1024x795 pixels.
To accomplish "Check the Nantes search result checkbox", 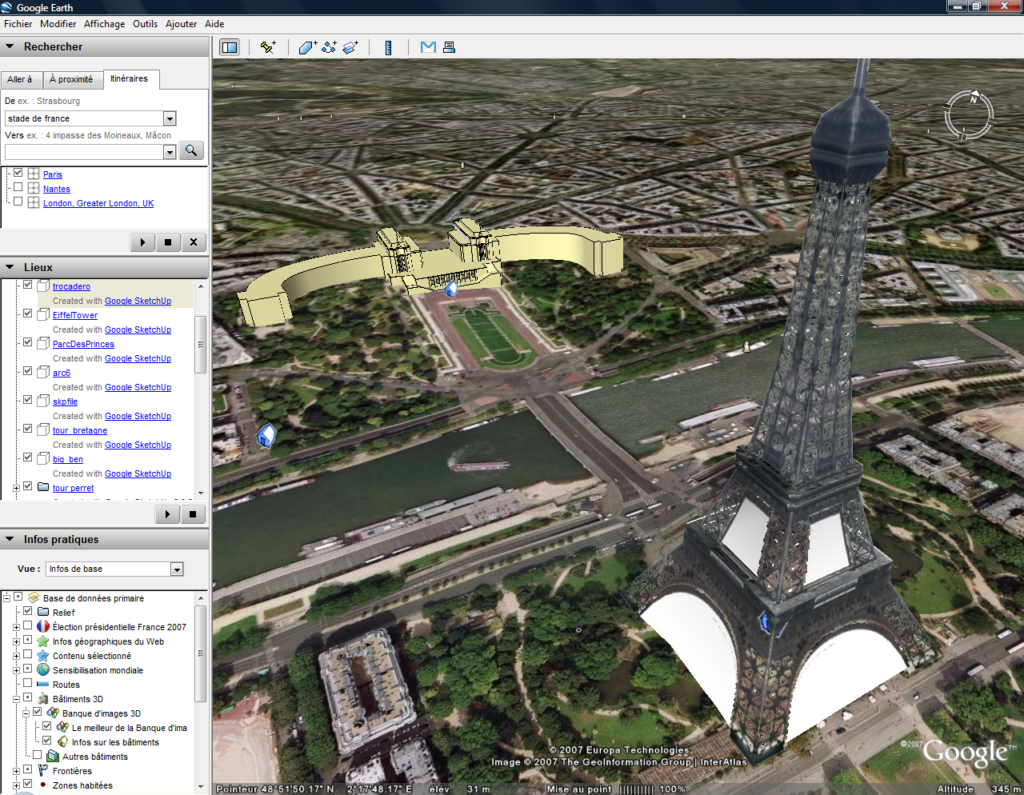I will pyautogui.click(x=18, y=187).
